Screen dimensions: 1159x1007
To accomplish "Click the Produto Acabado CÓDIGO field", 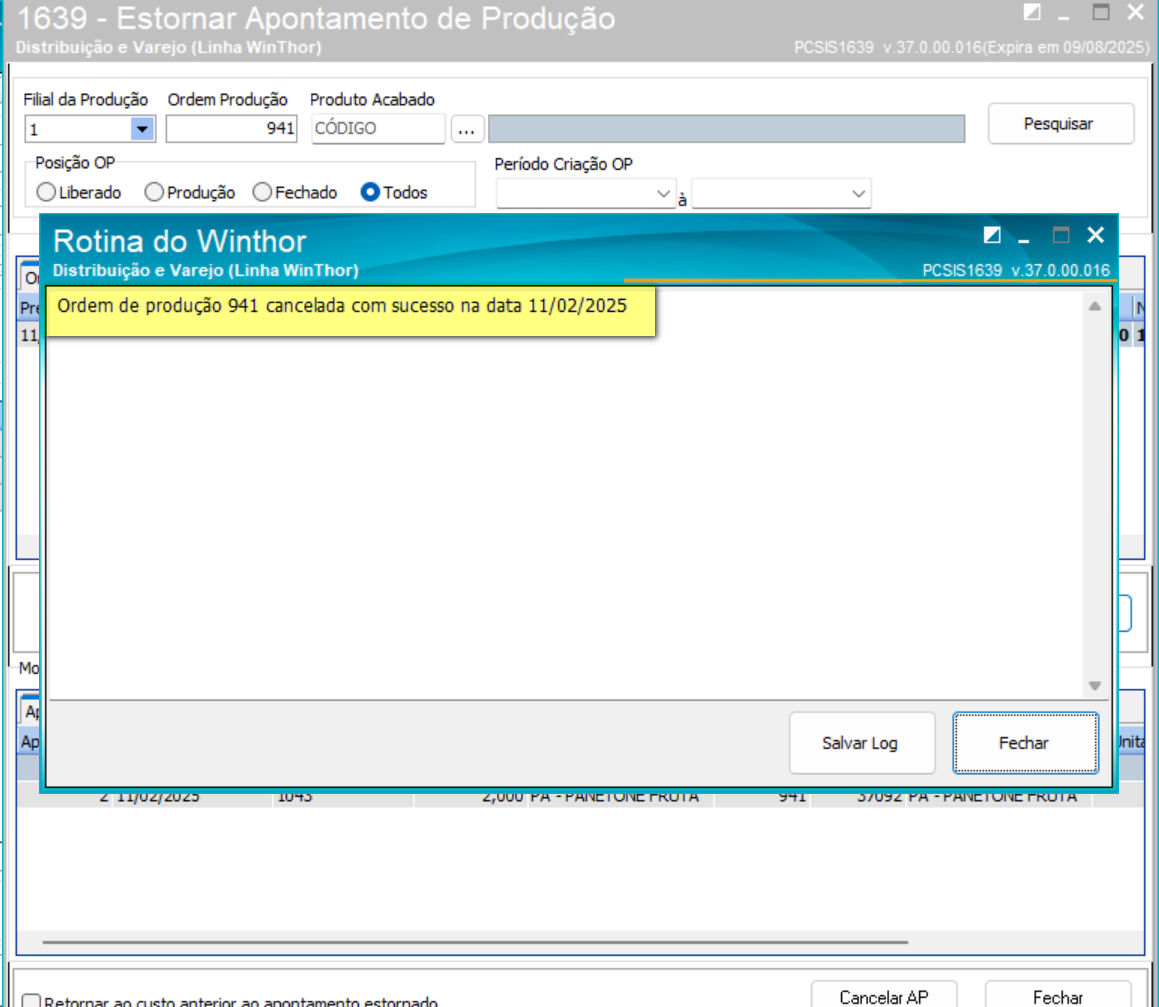I will click(x=378, y=129).
